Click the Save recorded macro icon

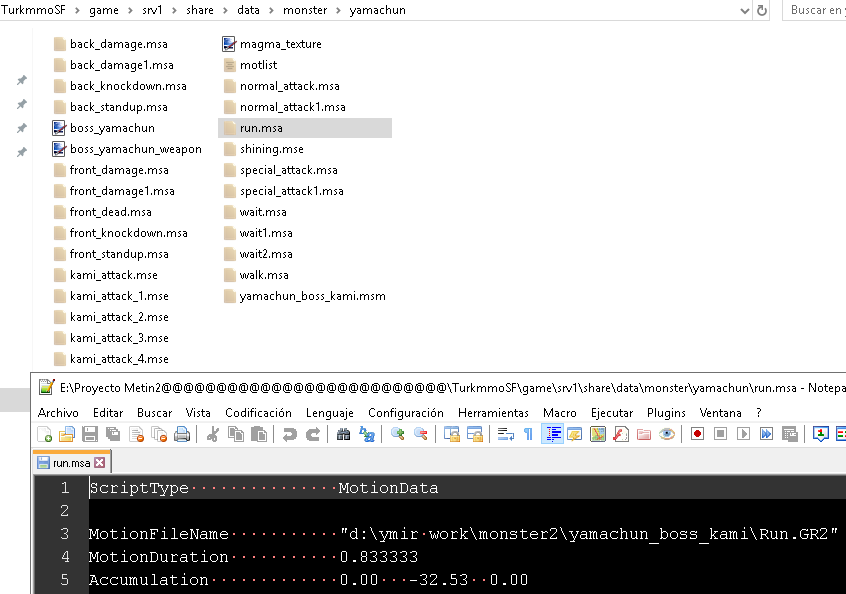pyautogui.click(x=789, y=434)
